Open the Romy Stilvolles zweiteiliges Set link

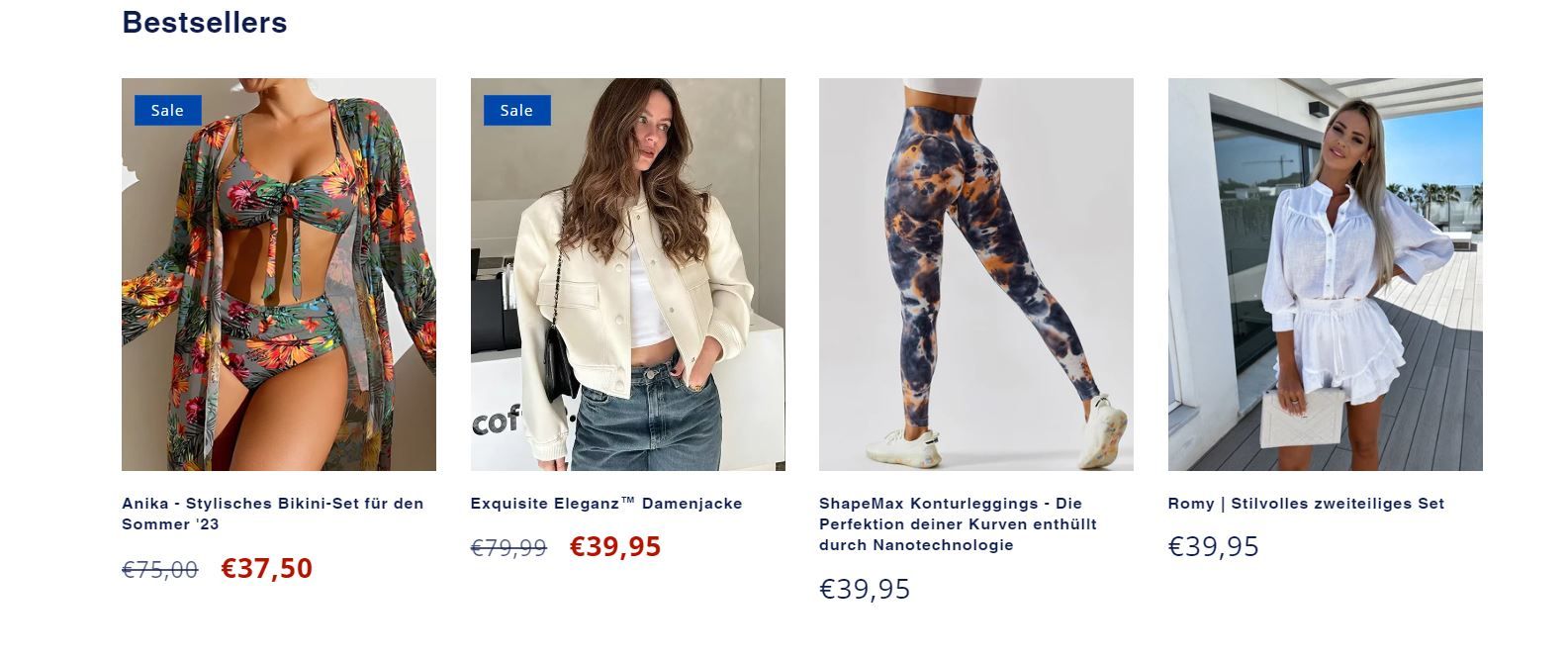click(x=1306, y=504)
